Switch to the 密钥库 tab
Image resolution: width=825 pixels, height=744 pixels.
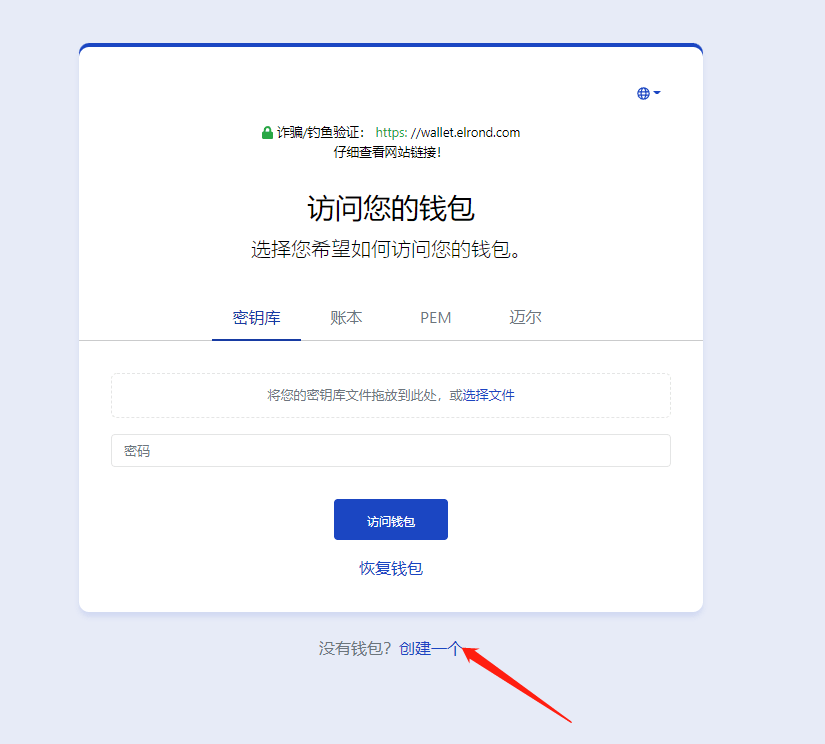(x=256, y=318)
